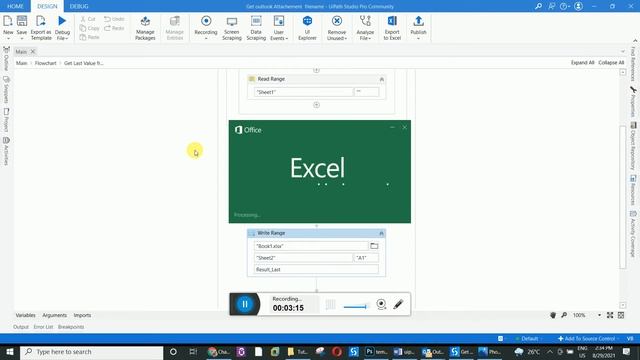Viewport: 640px width, 360px height.
Task: Open the search icon in title bar
Action: (539, 6)
